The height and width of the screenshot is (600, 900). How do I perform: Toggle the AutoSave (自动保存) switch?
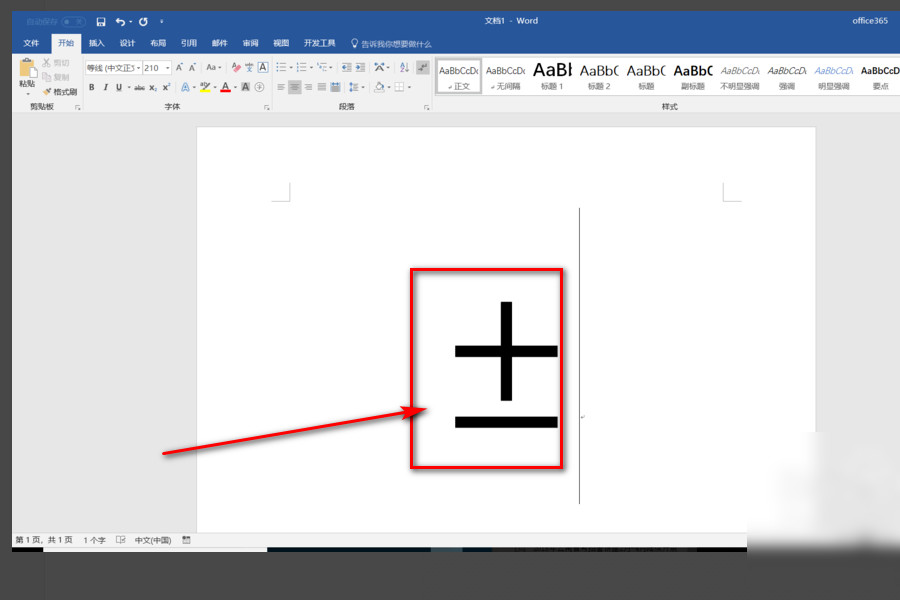(x=73, y=22)
